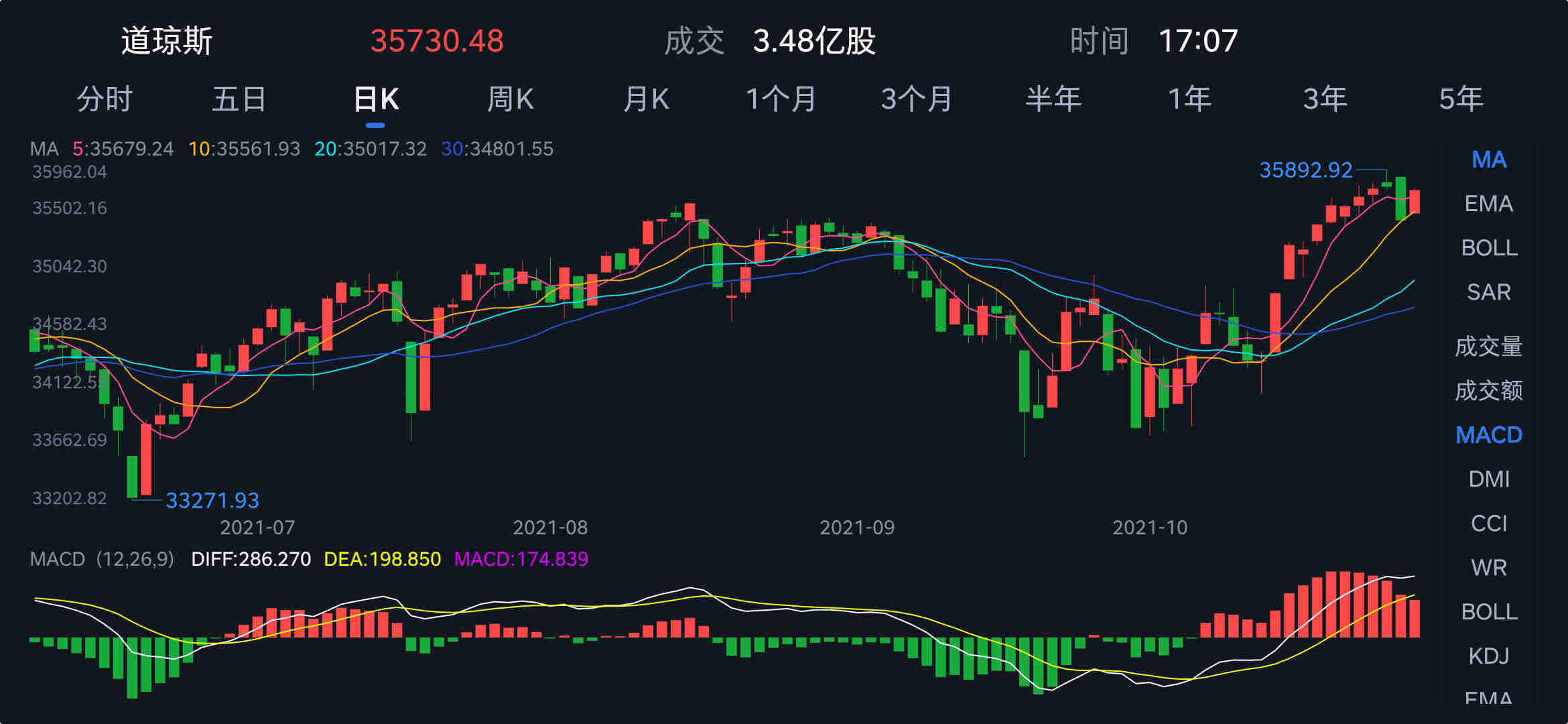Click the 35730.48 current price
Image resolution: width=1568 pixels, height=724 pixels.
tap(437, 41)
